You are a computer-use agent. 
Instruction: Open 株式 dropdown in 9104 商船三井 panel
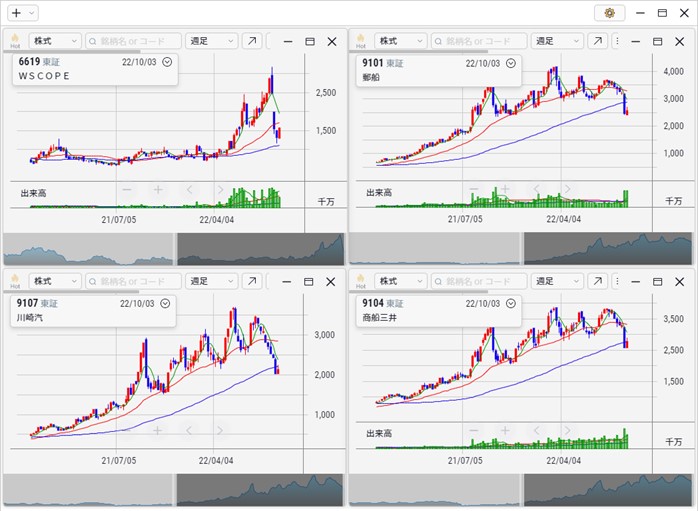[x=401, y=281]
